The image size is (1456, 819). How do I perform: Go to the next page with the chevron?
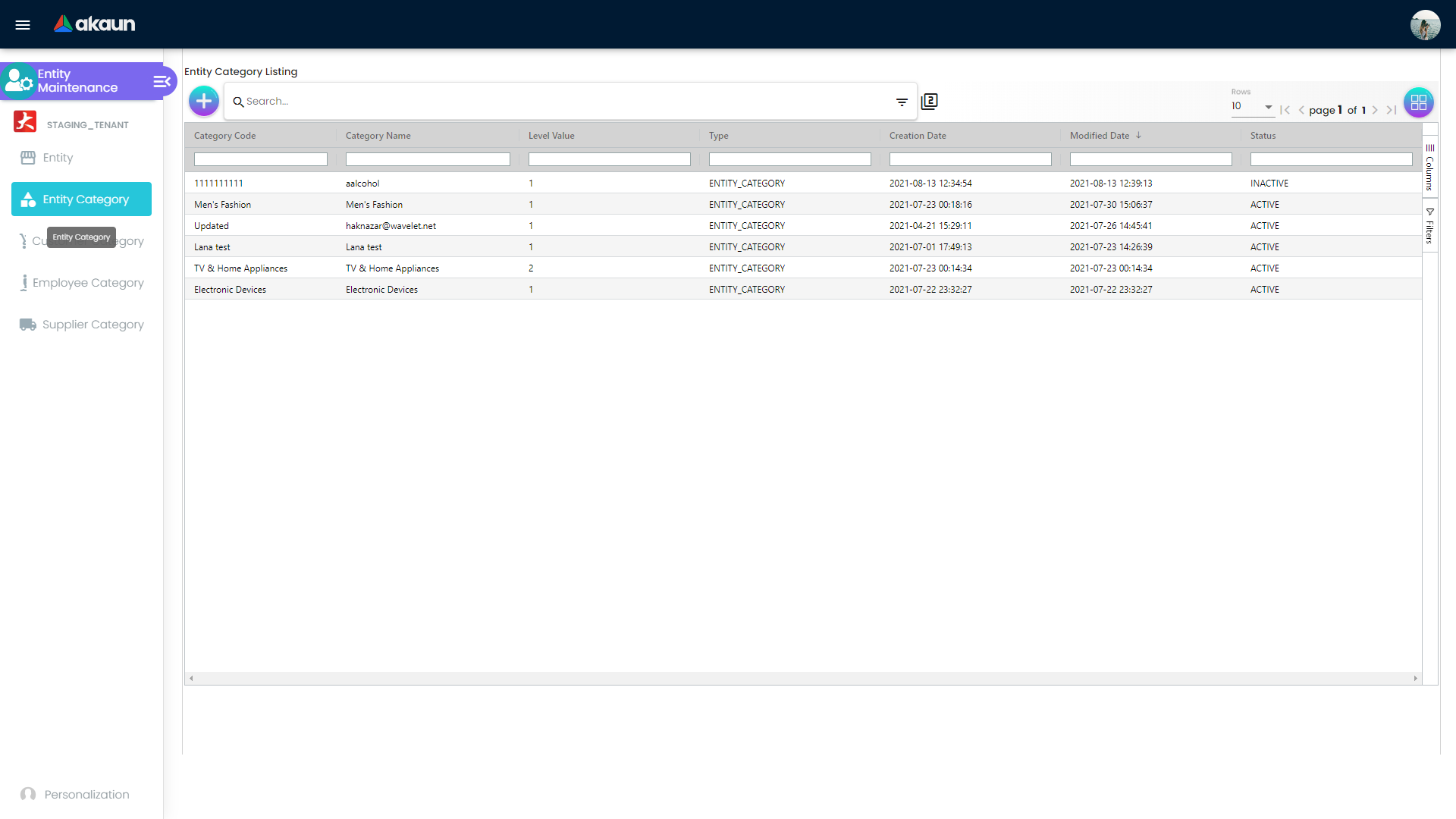(x=1376, y=110)
